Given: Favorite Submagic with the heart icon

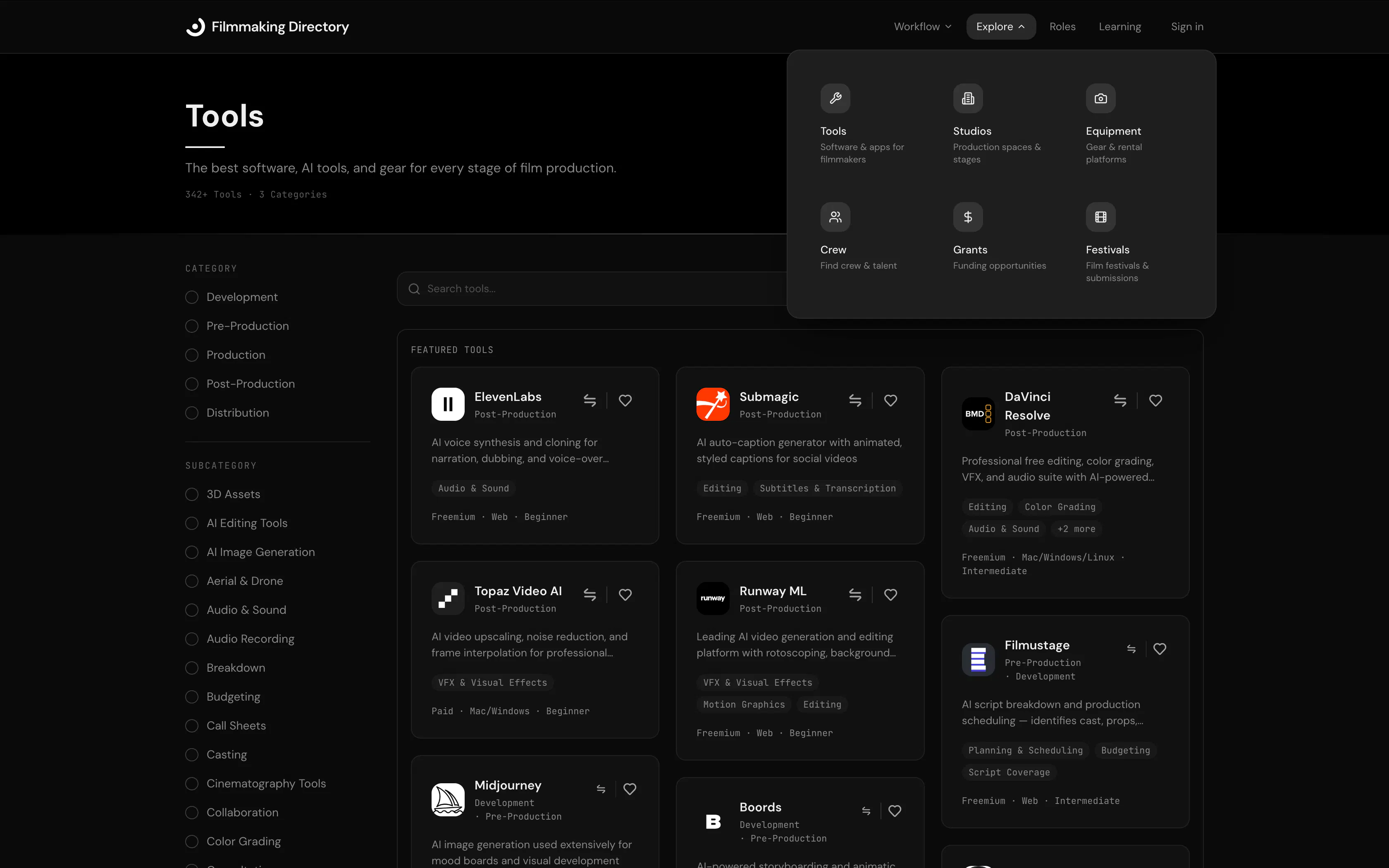Looking at the screenshot, I should tap(890, 400).
